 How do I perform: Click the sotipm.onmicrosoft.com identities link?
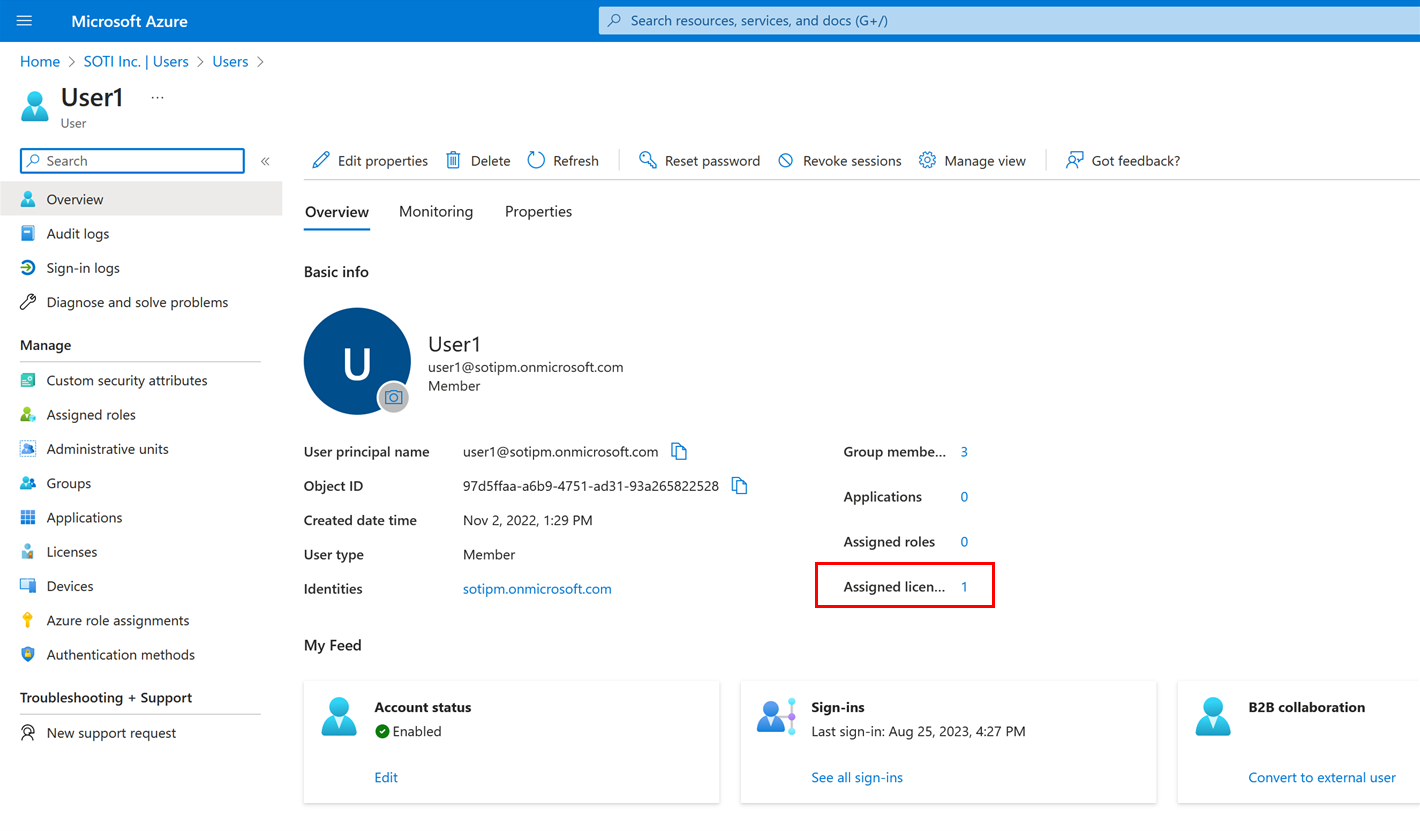(x=537, y=589)
